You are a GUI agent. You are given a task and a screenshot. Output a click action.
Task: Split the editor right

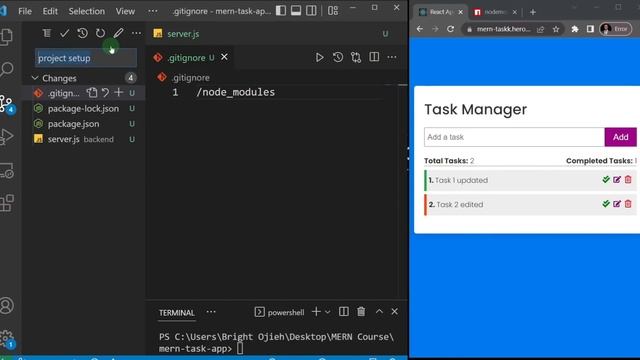coord(374,58)
